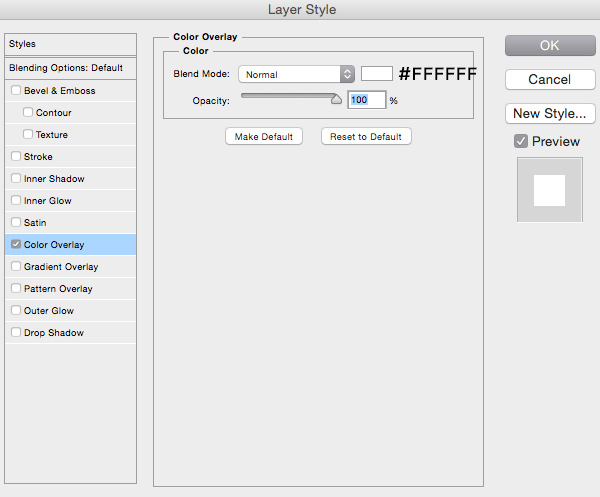Select the Contour label
The image size is (600, 497).
click(x=54, y=112)
